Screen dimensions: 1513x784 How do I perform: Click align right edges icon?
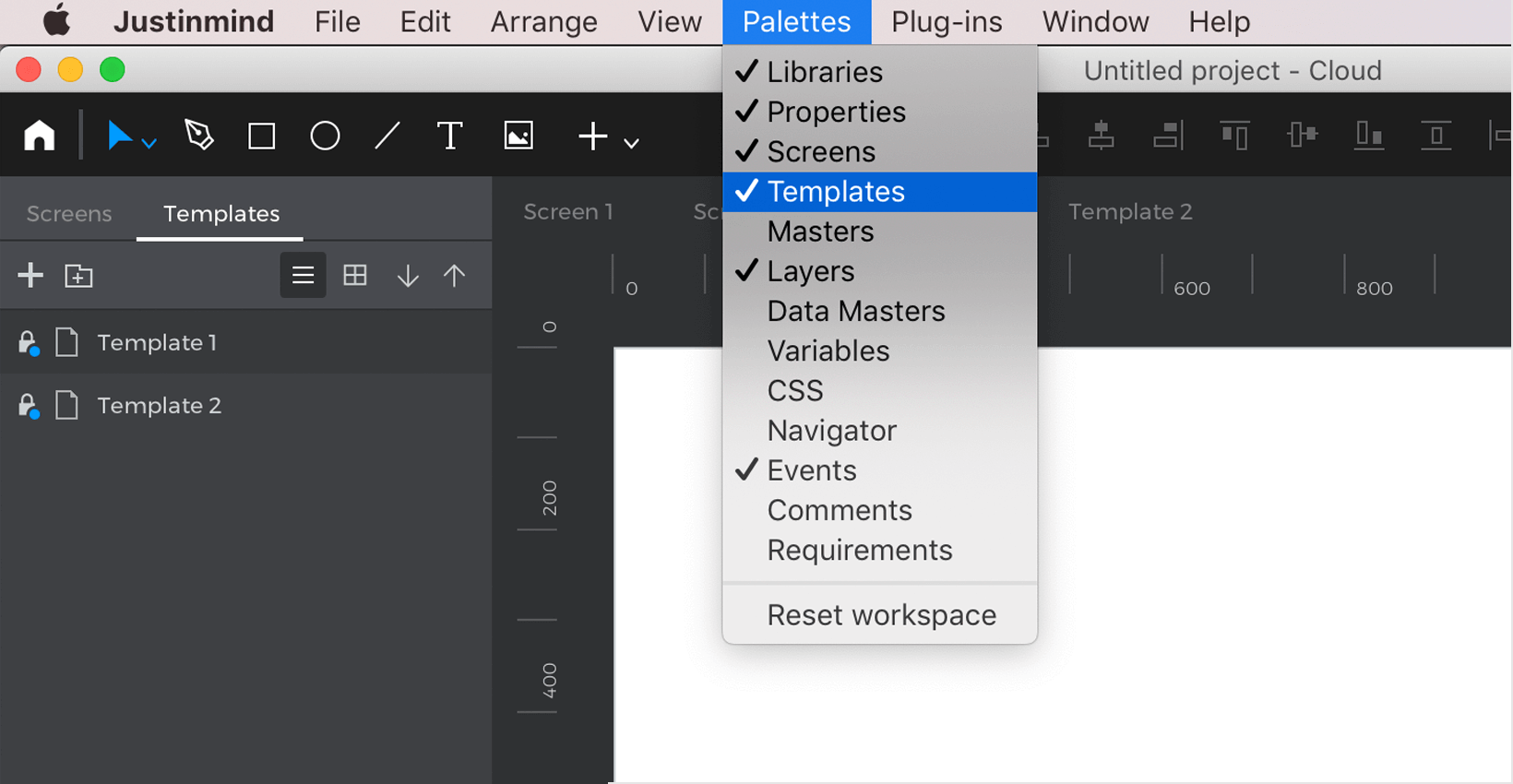coord(1168,136)
